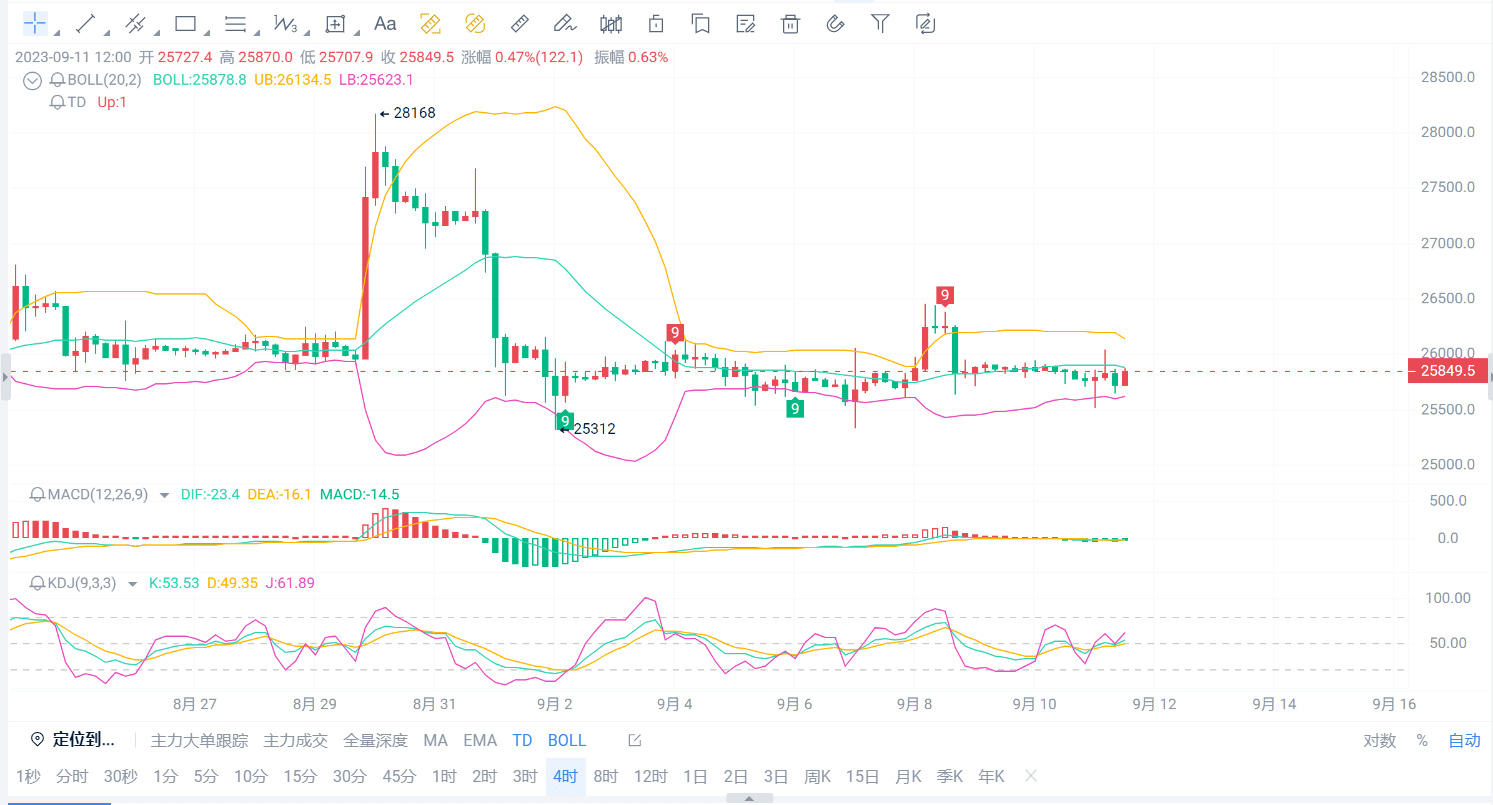Viewport: 1493px width, 805px height.
Task: Select the trend line drawing tool
Action: [83, 23]
